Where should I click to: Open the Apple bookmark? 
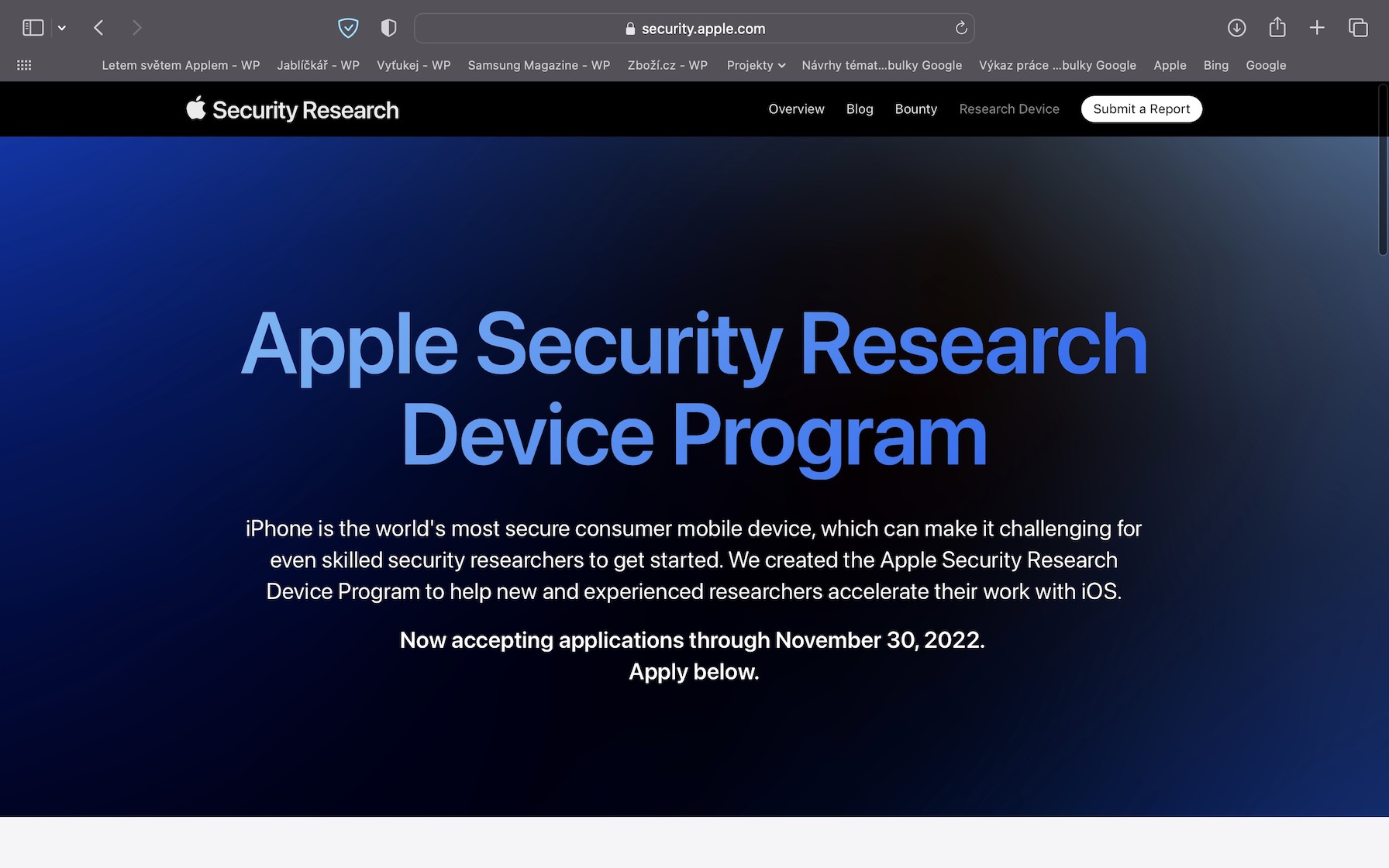[x=1170, y=65]
